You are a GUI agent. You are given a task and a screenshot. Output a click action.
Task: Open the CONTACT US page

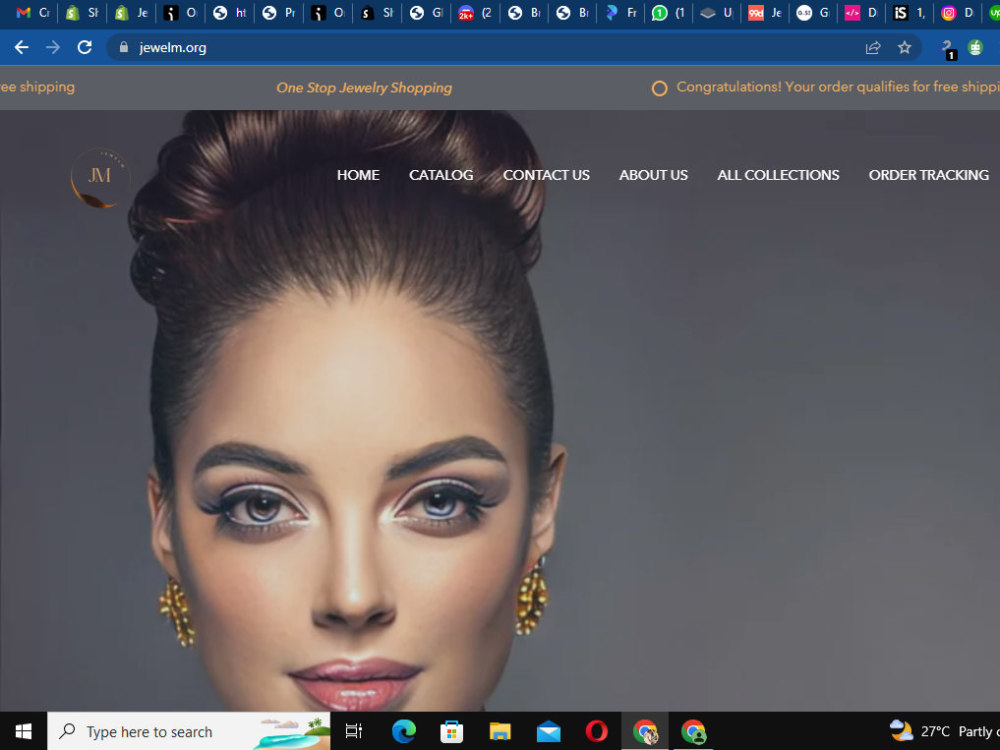tap(546, 175)
